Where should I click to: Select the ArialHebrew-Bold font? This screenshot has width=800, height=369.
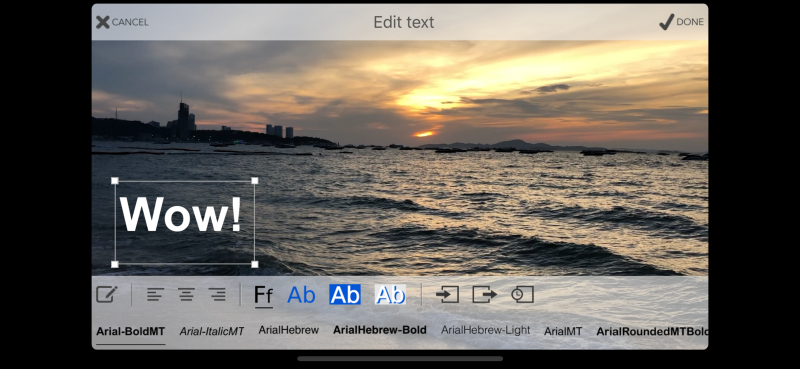point(380,330)
